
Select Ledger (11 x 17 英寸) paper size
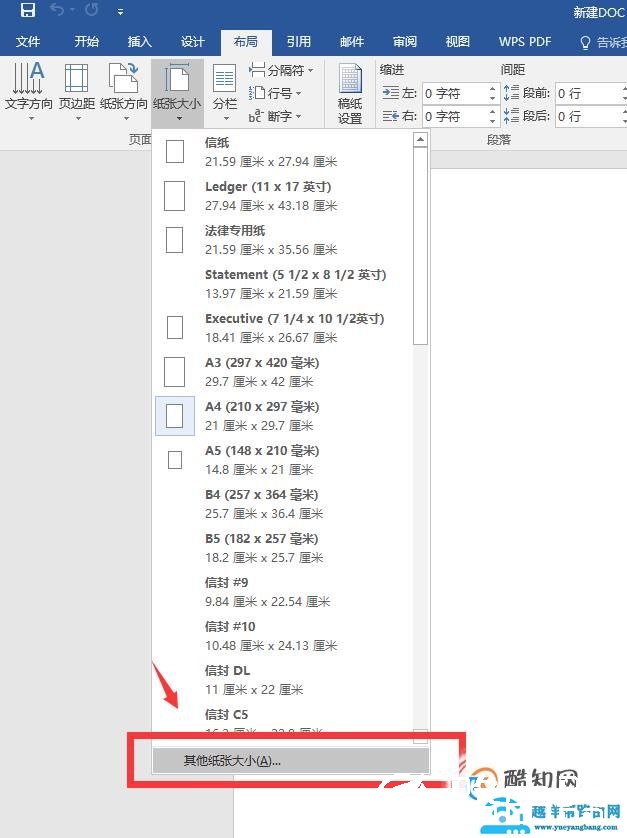click(x=282, y=196)
